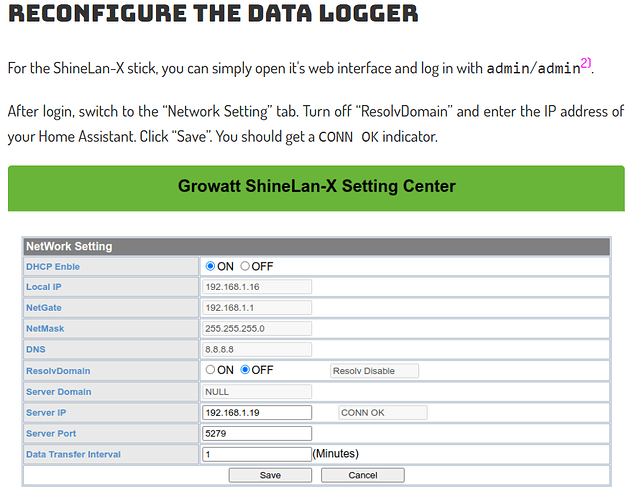642x500 pixels.
Task: Click the NetWork Setting section header
Action: coord(316,246)
